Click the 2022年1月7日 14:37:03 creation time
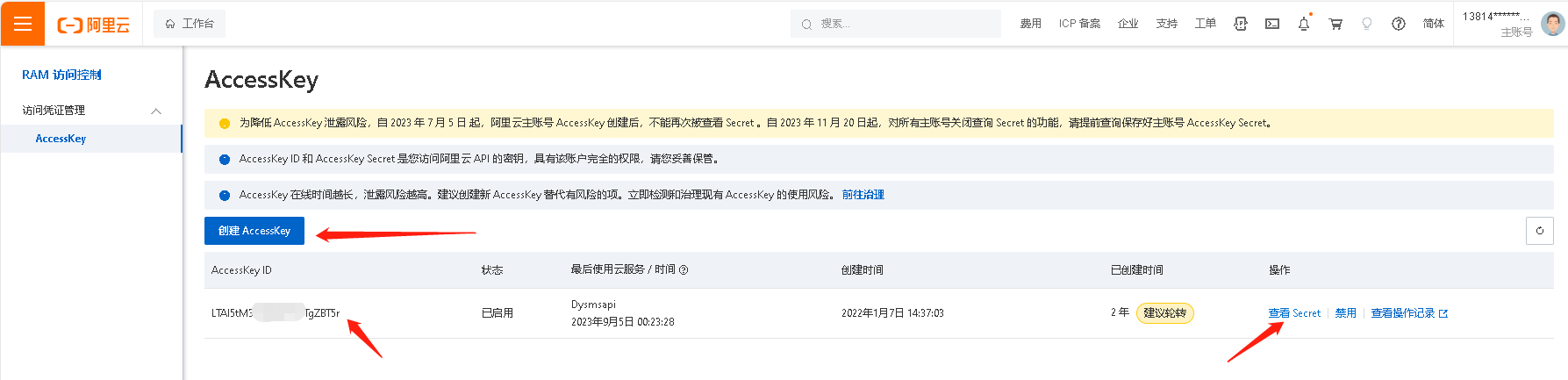This screenshot has height=380, width=1568. [892, 313]
